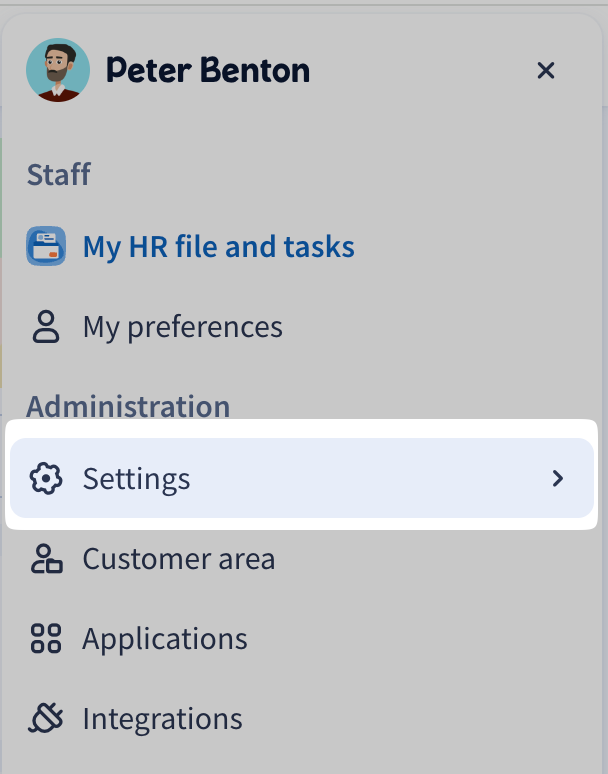Click the Settings gear icon
The height and width of the screenshot is (774, 608).
pyautogui.click(x=46, y=479)
